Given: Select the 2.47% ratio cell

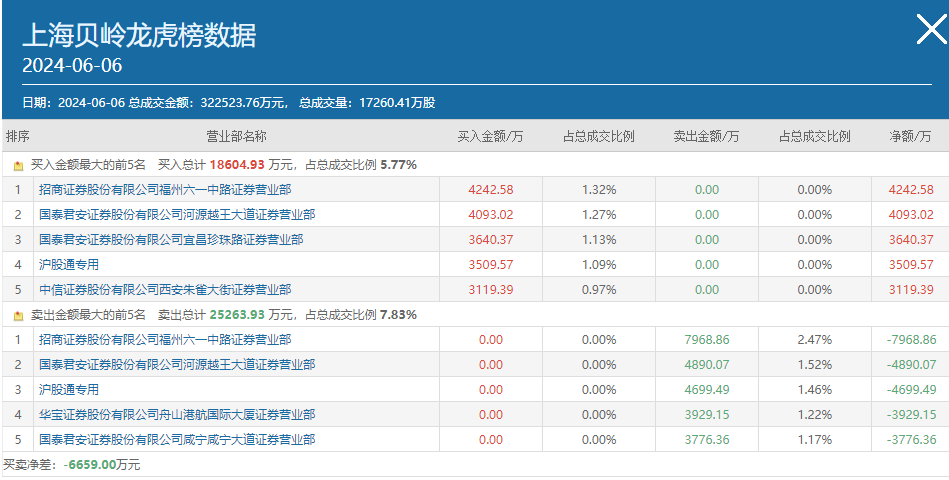Looking at the screenshot, I should tap(815, 340).
